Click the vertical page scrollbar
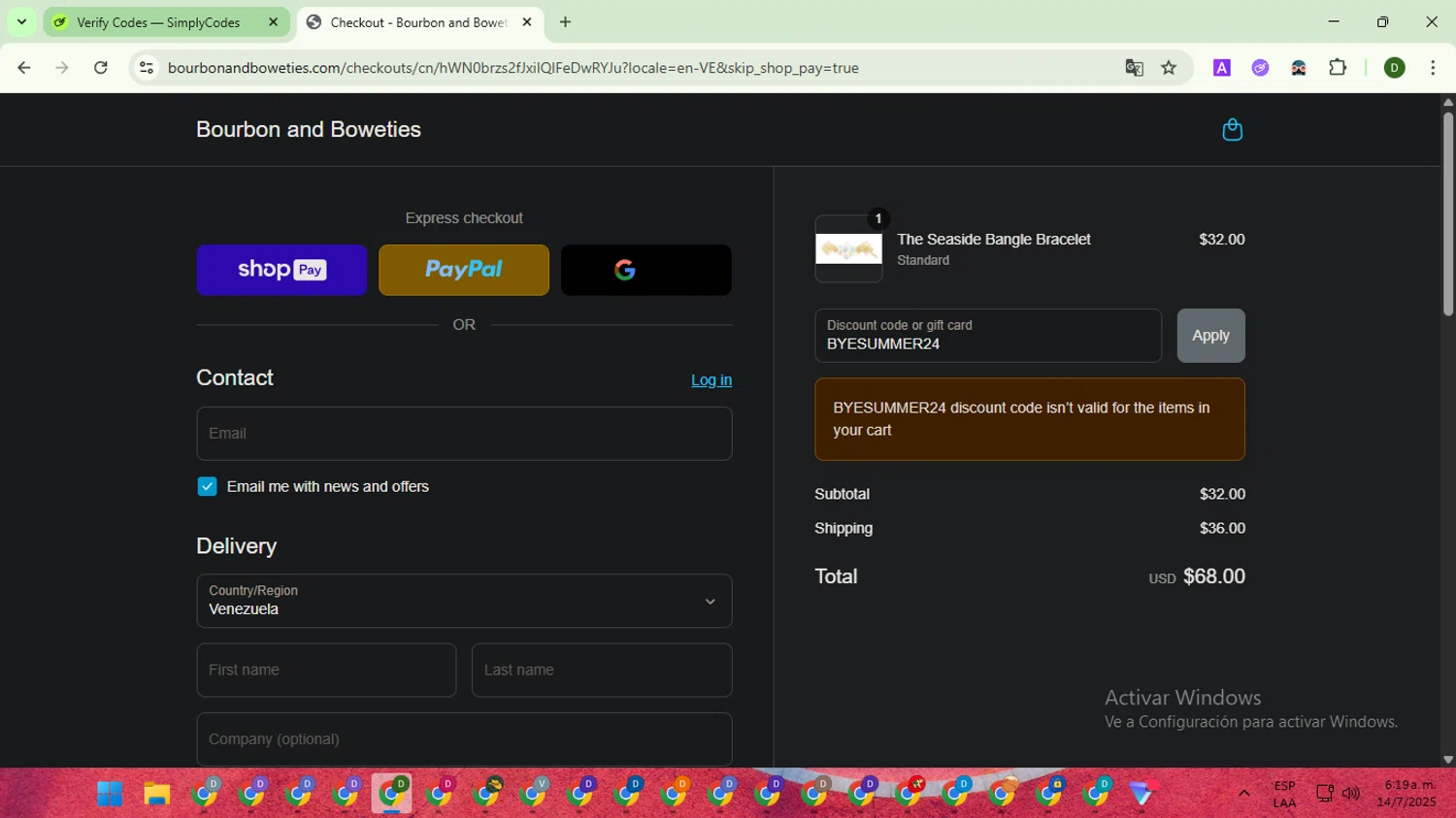Image resolution: width=1456 pixels, height=818 pixels. click(1447, 213)
